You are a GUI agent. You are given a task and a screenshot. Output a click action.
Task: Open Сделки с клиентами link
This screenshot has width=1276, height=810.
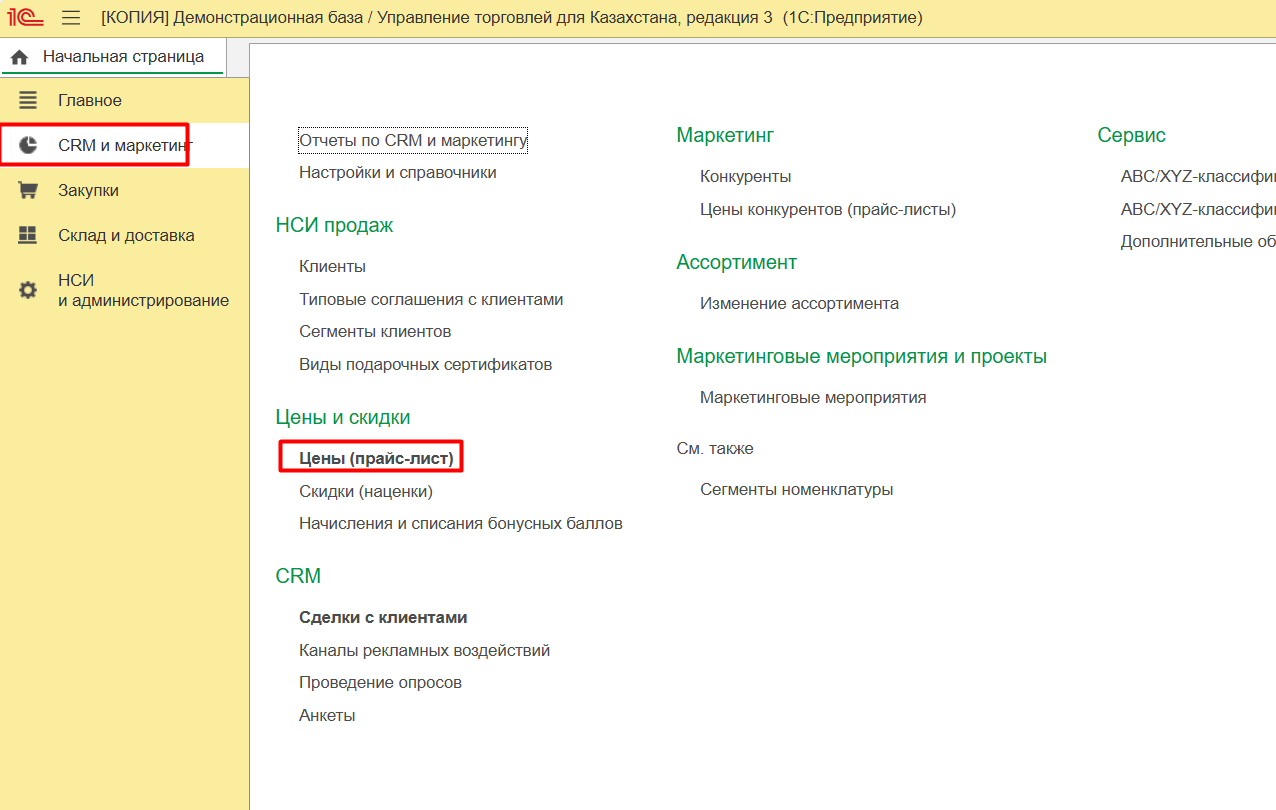tap(383, 617)
